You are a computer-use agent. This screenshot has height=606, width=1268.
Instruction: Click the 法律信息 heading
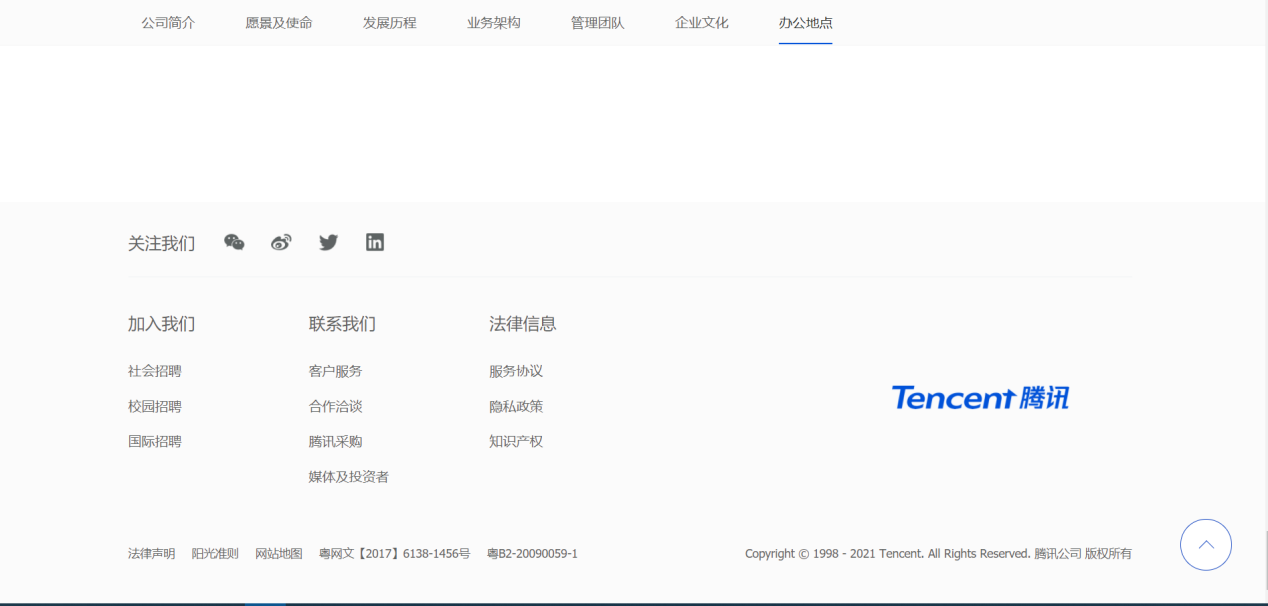click(x=523, y=324)
